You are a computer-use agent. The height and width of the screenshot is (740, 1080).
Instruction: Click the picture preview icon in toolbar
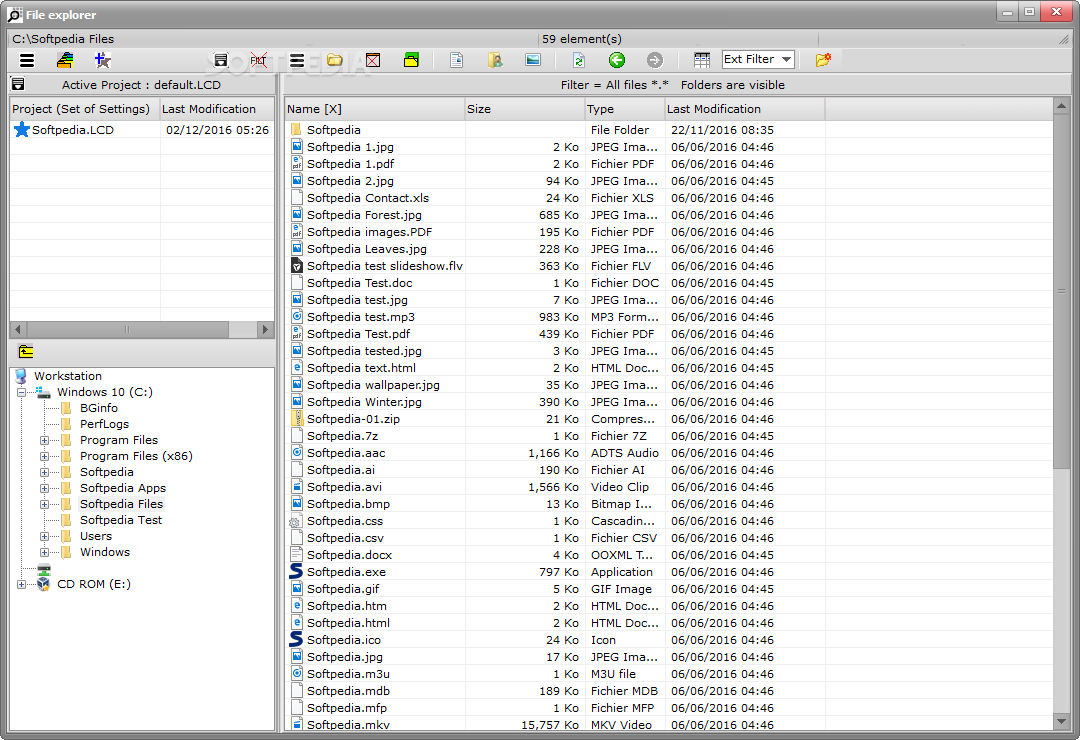click(533, 61)
